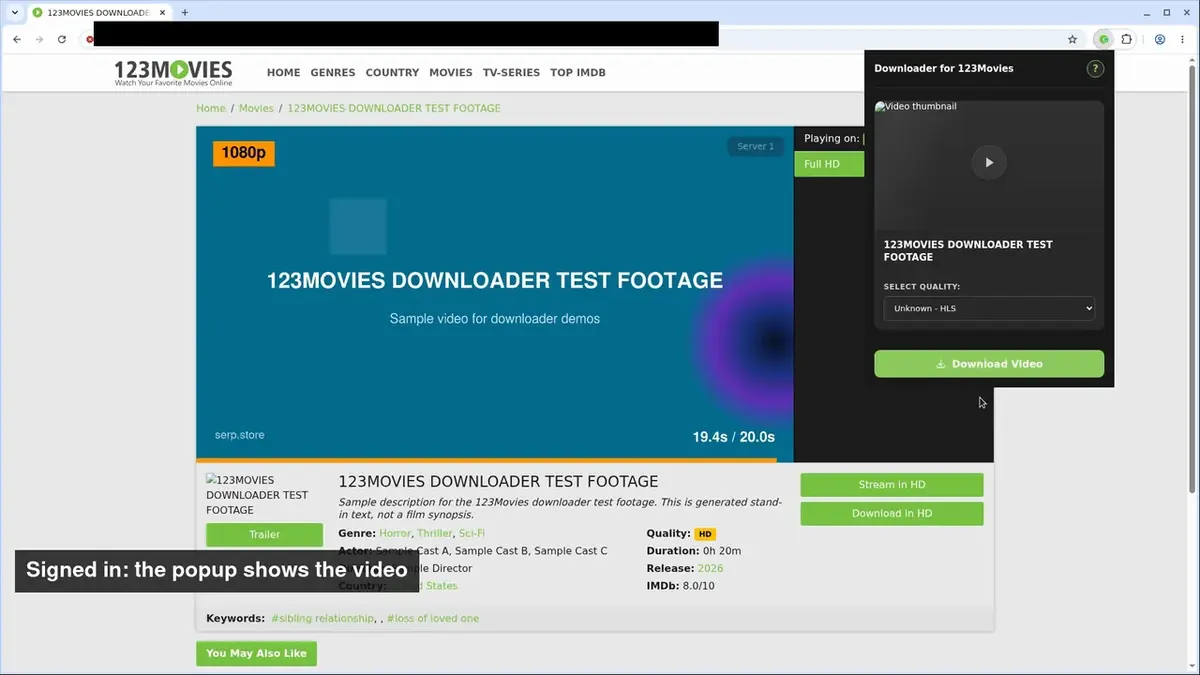
Task: Click the Movies breadcrumb link
Action: coord(256,108)
